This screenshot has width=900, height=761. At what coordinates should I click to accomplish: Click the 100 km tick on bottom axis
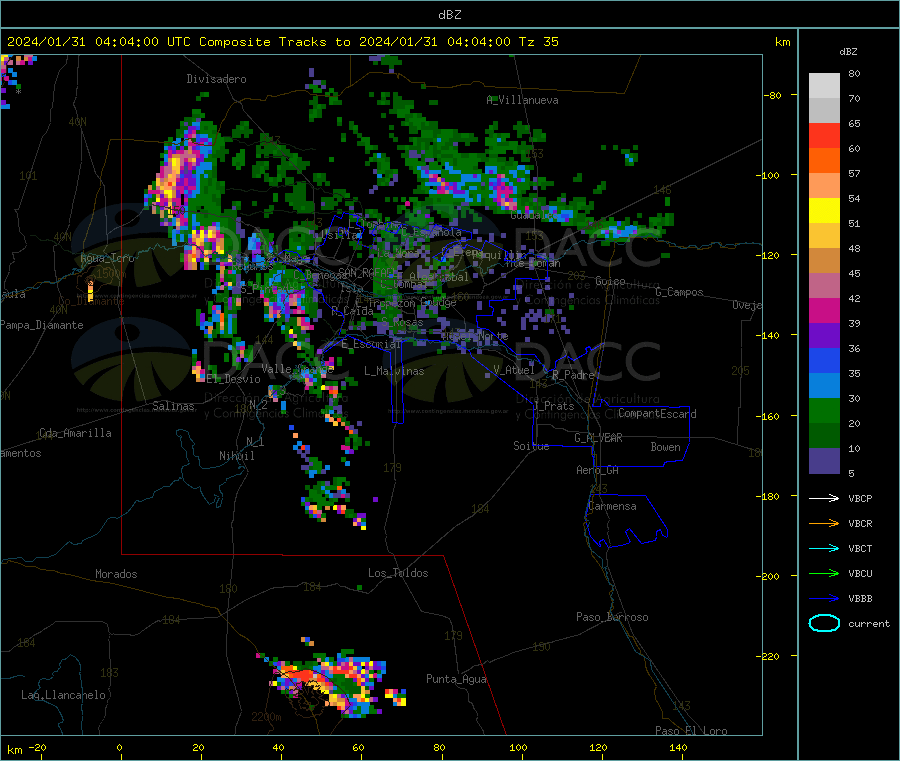(518, 747)
